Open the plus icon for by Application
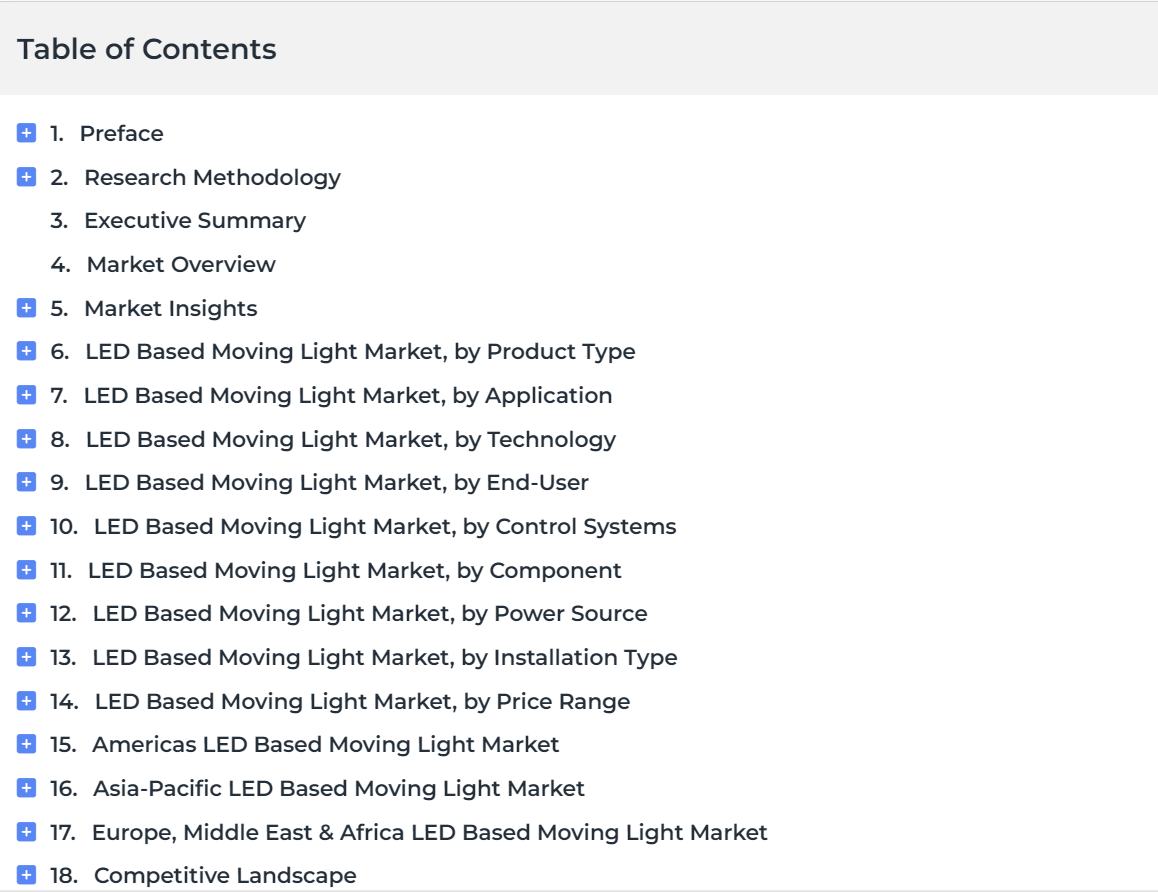1158x892 pixels. click(x=27, y=395)
